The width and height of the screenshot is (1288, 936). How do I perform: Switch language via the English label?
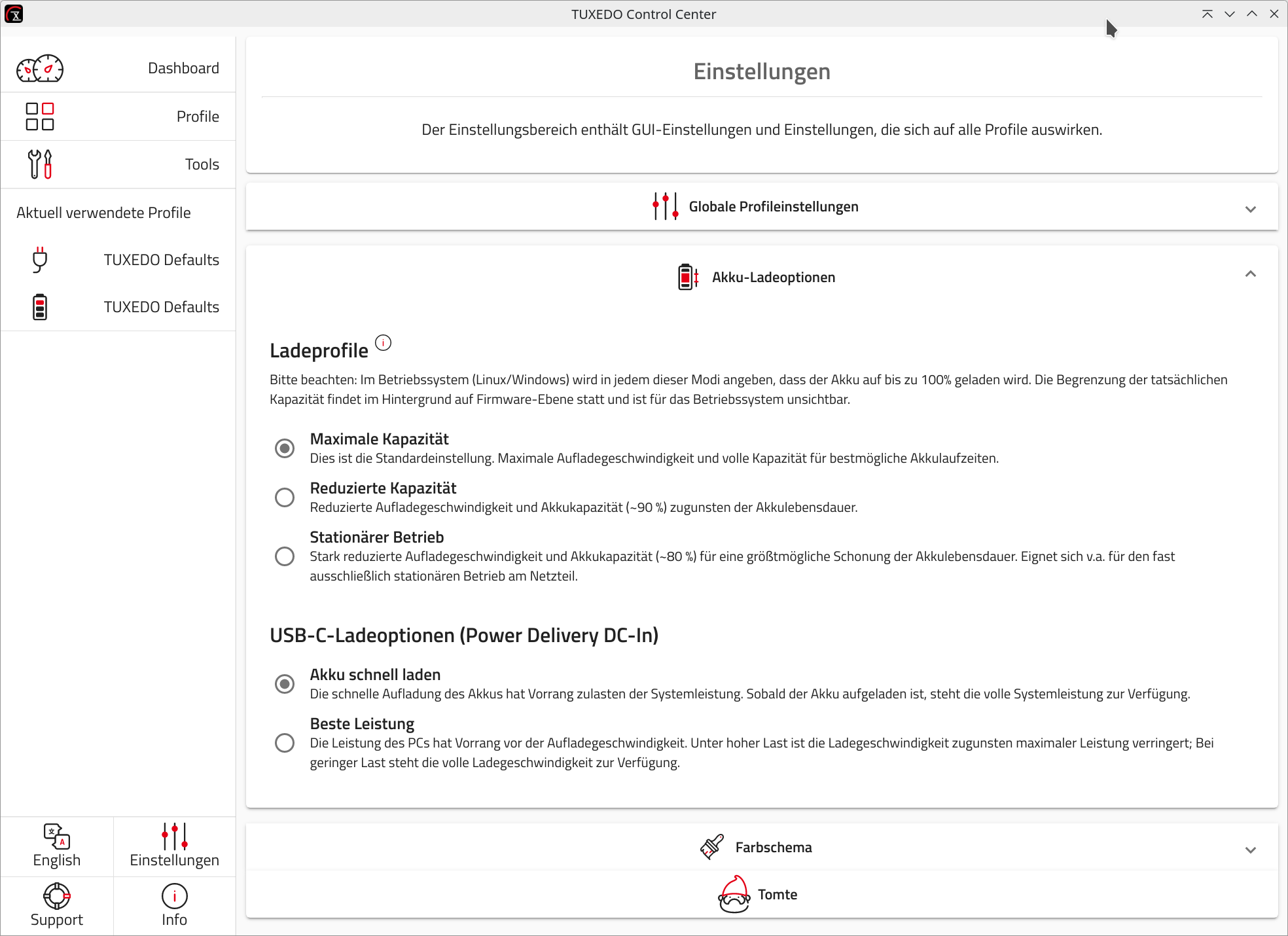tap(57, 860)
